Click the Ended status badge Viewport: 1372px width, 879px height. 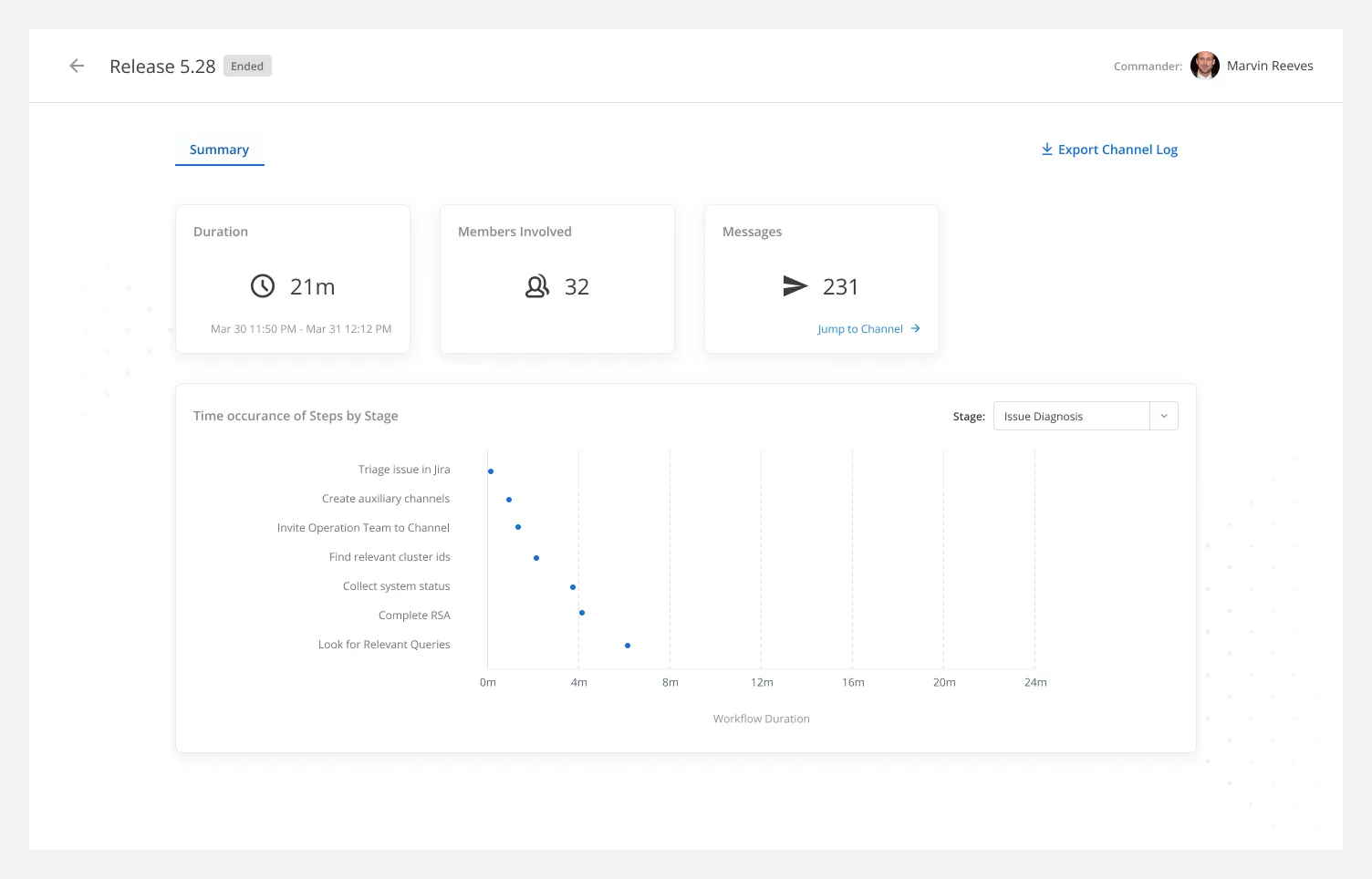(247, 66)
